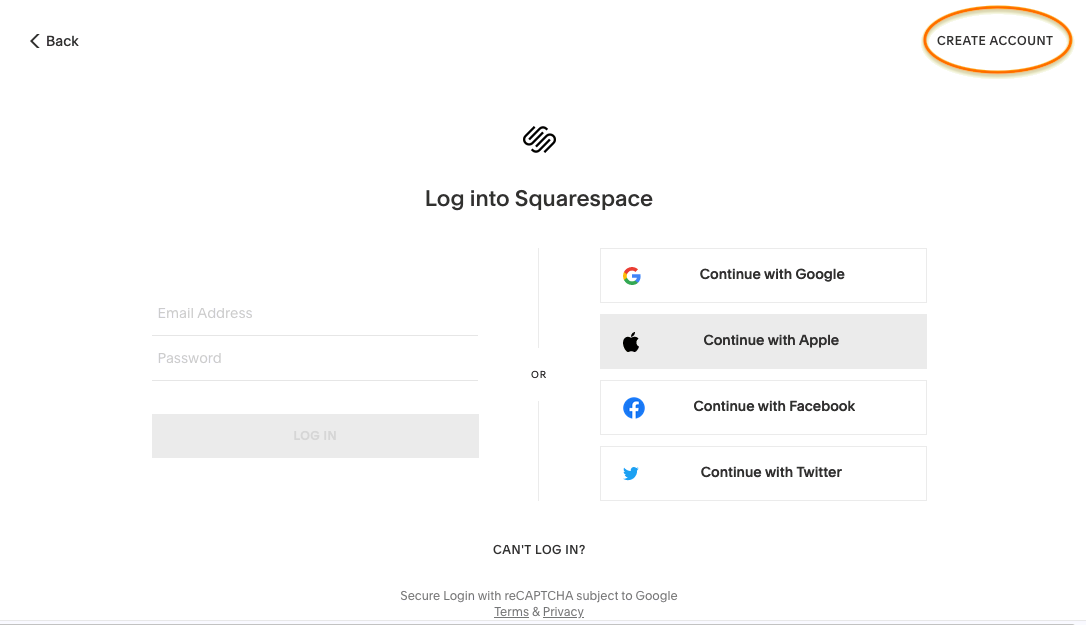
Task: Focus the Email Address field
Action: (x=314, y=313)
